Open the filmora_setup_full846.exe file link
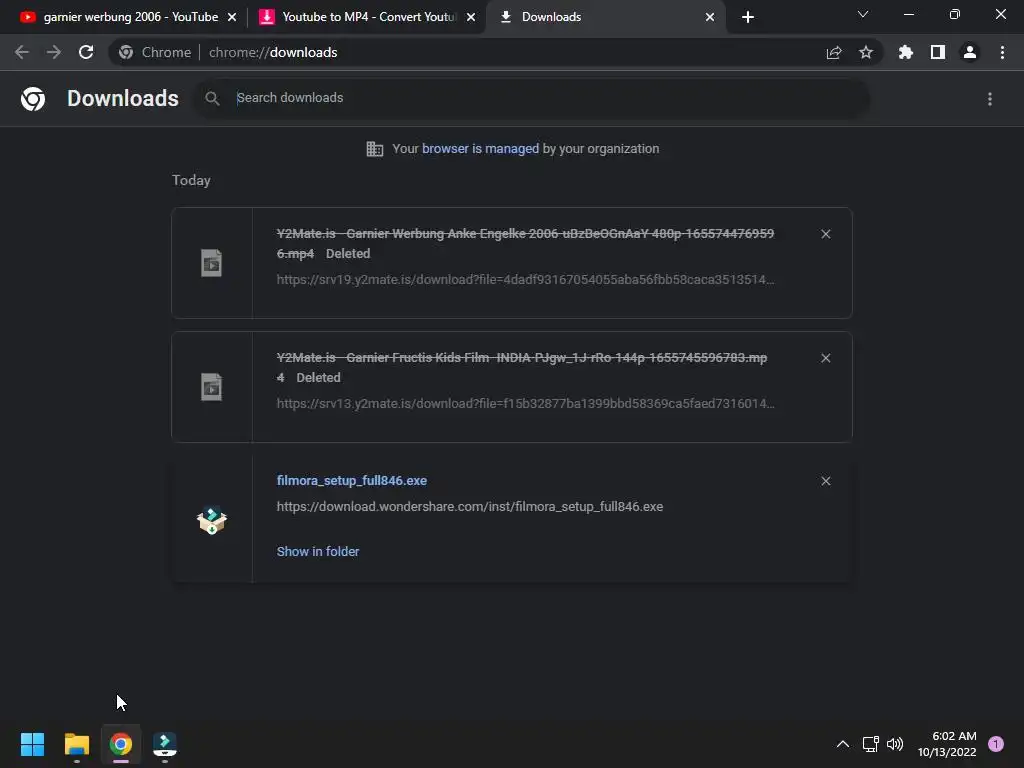 (351, 481)
